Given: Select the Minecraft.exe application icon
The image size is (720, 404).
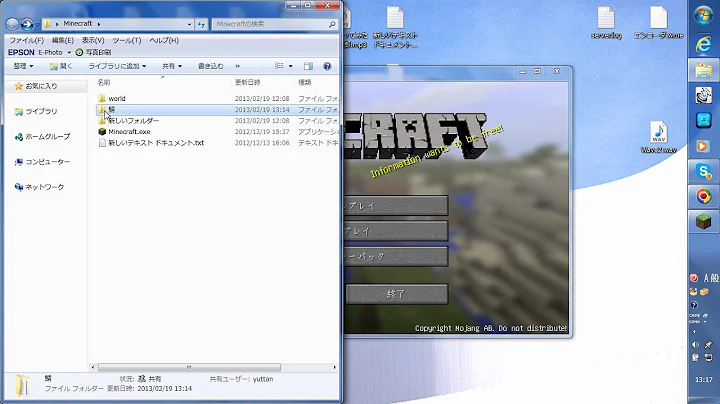Looking at the screenshot, I should [x=102, y=132].
